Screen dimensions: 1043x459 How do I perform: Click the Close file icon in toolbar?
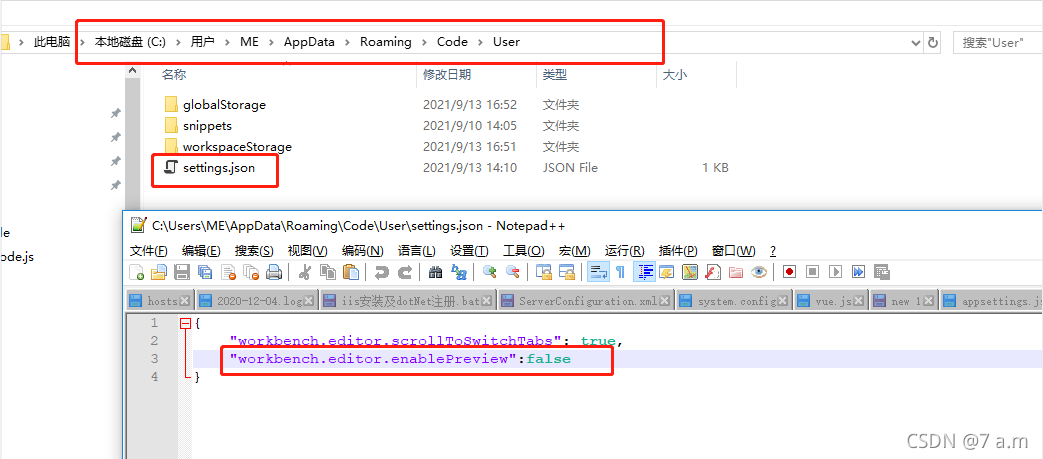pyautogui.click(x=228, y=271)
